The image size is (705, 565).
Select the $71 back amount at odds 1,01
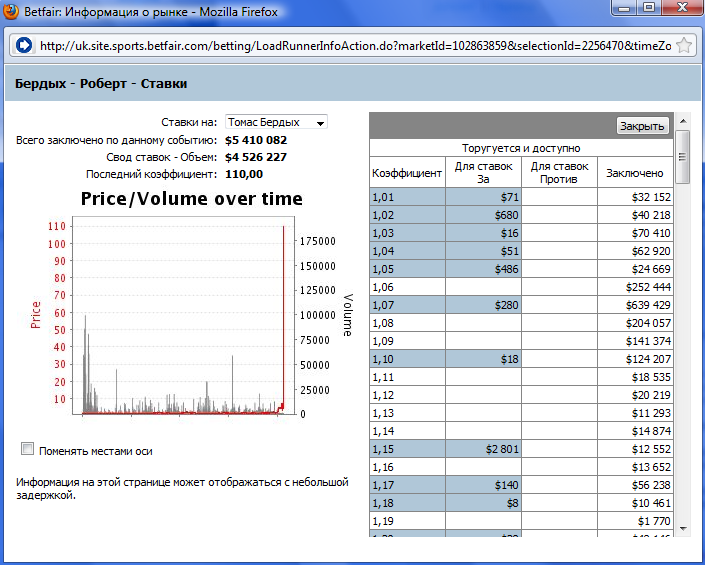pos(484,198)
